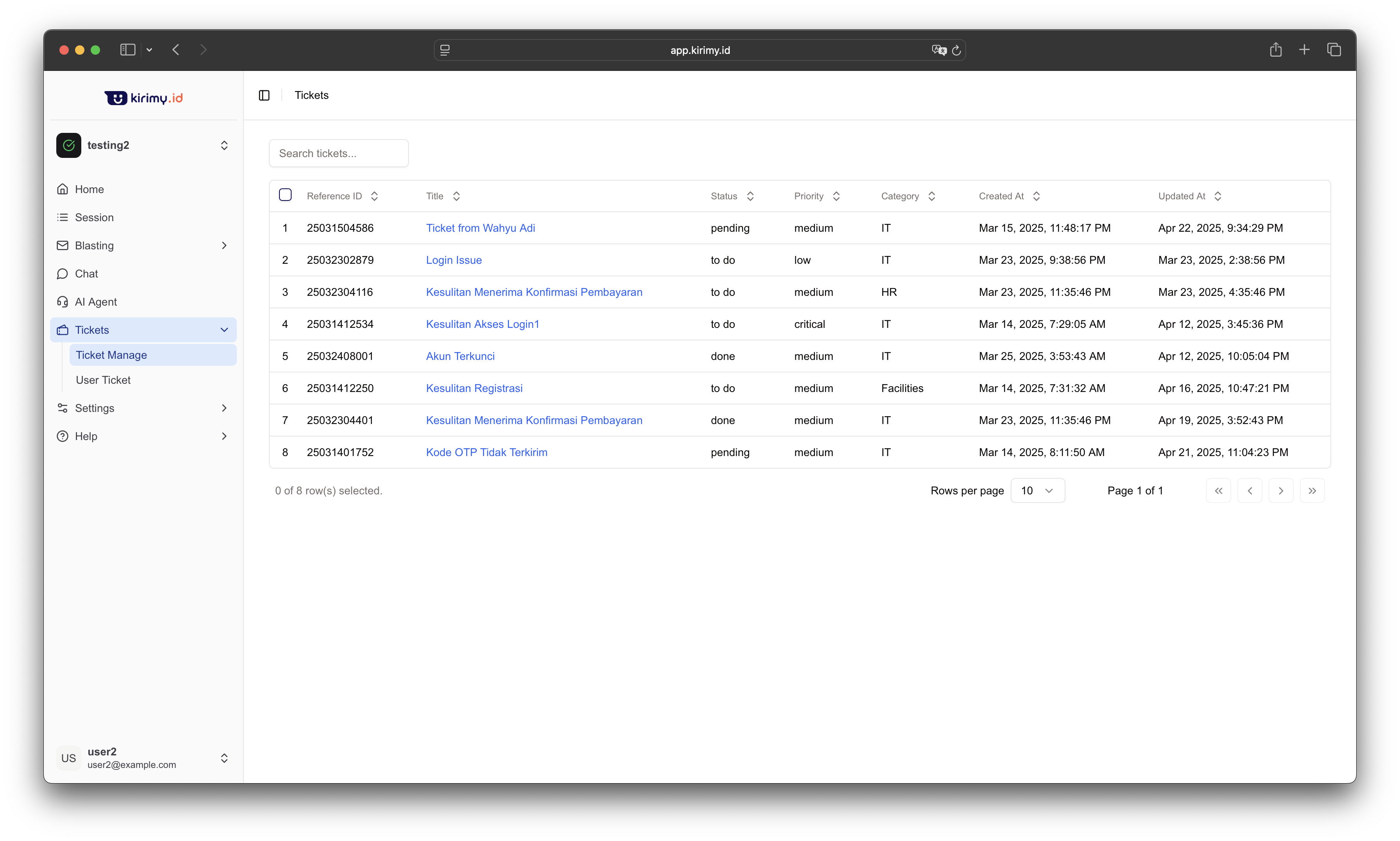Image resolution: width=1400 pixels, height=841 pixels.
Task: Open the Login Issue ticket link
Action: [453, 260]
